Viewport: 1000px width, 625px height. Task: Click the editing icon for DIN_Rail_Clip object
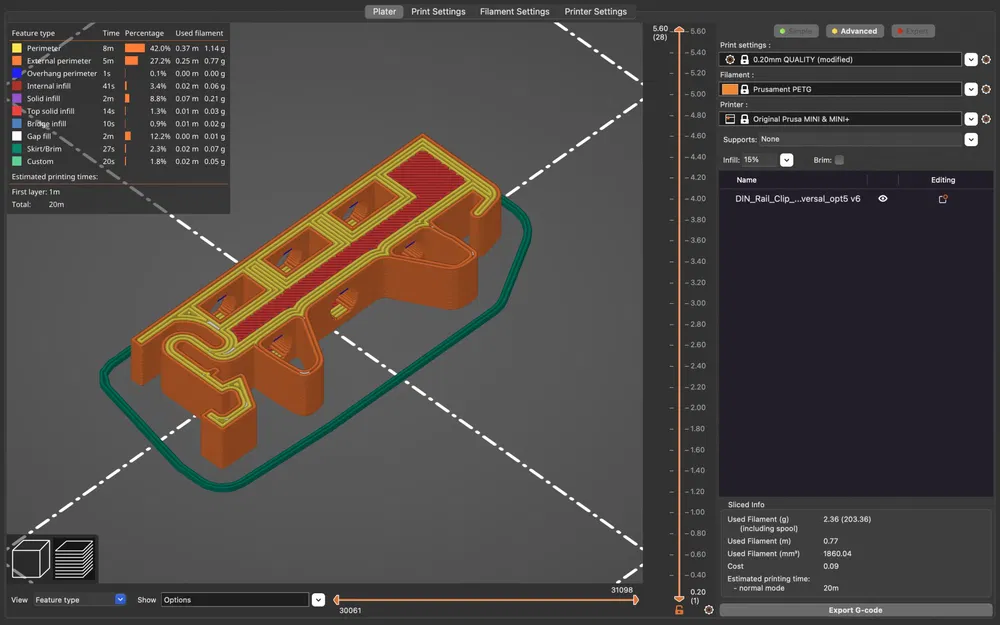pyautogui.click(x=942, y=199)
